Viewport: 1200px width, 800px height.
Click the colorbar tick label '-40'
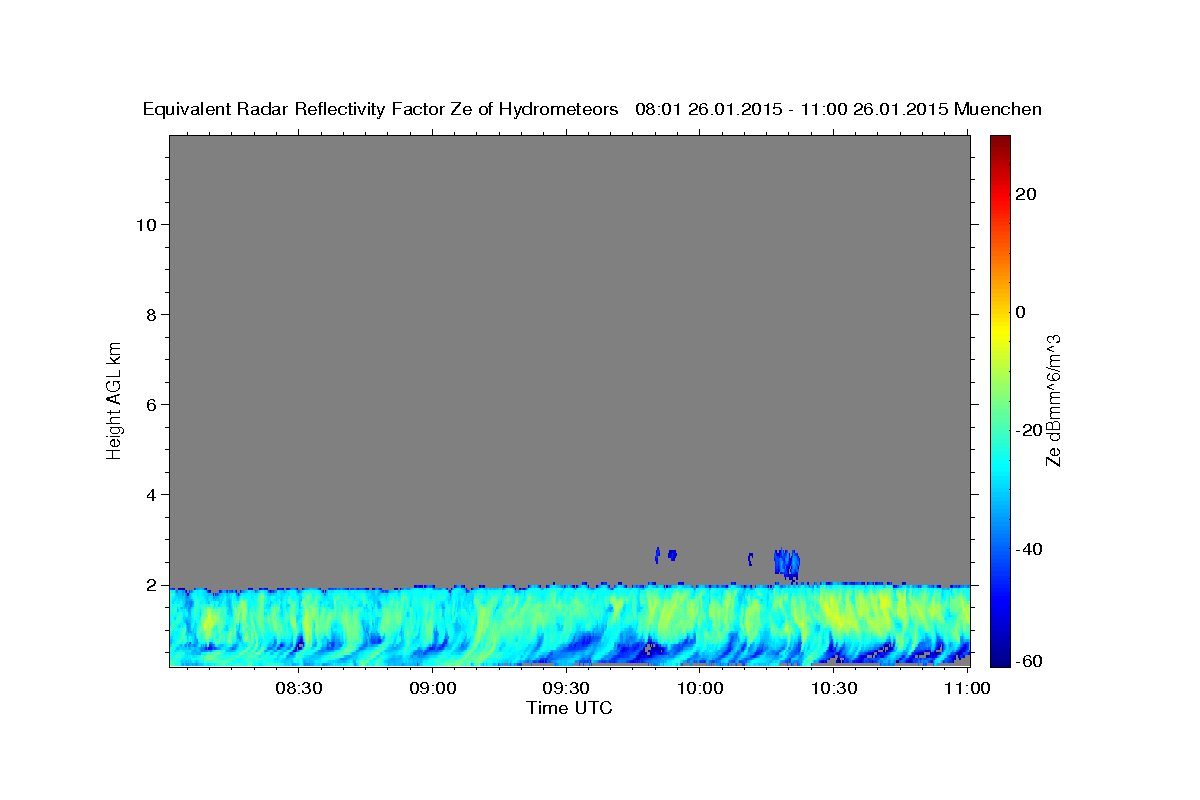[x=1028, y=549]
